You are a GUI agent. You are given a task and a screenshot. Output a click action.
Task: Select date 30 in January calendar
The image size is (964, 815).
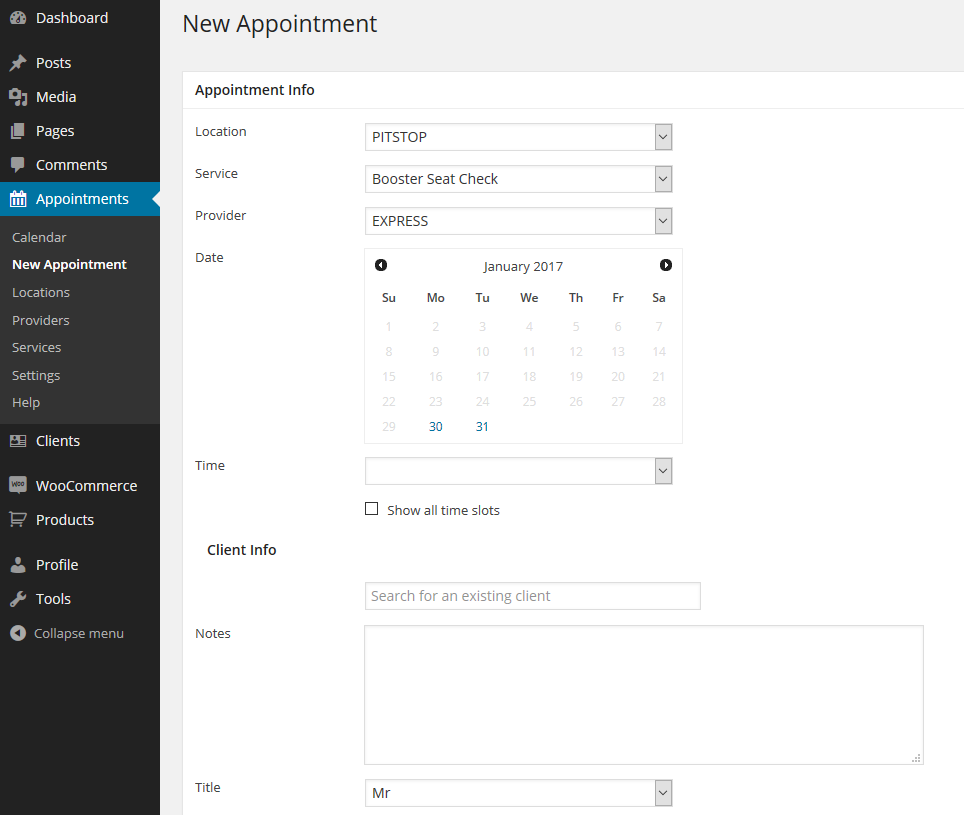[436, 426]
